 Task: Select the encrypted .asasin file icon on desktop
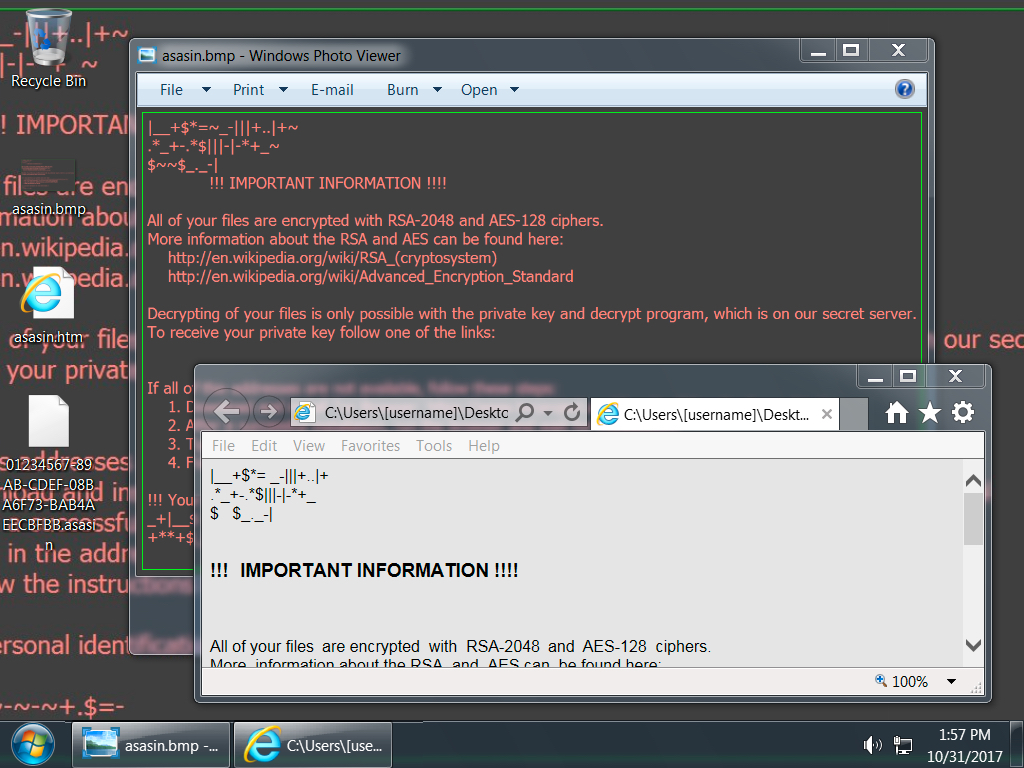coord(49,473)
